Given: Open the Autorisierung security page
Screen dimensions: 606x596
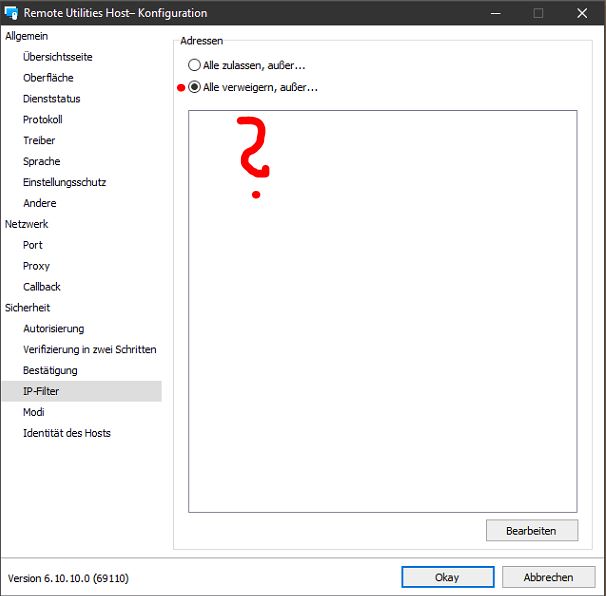Looking at the screenshot, I should 54,328.
